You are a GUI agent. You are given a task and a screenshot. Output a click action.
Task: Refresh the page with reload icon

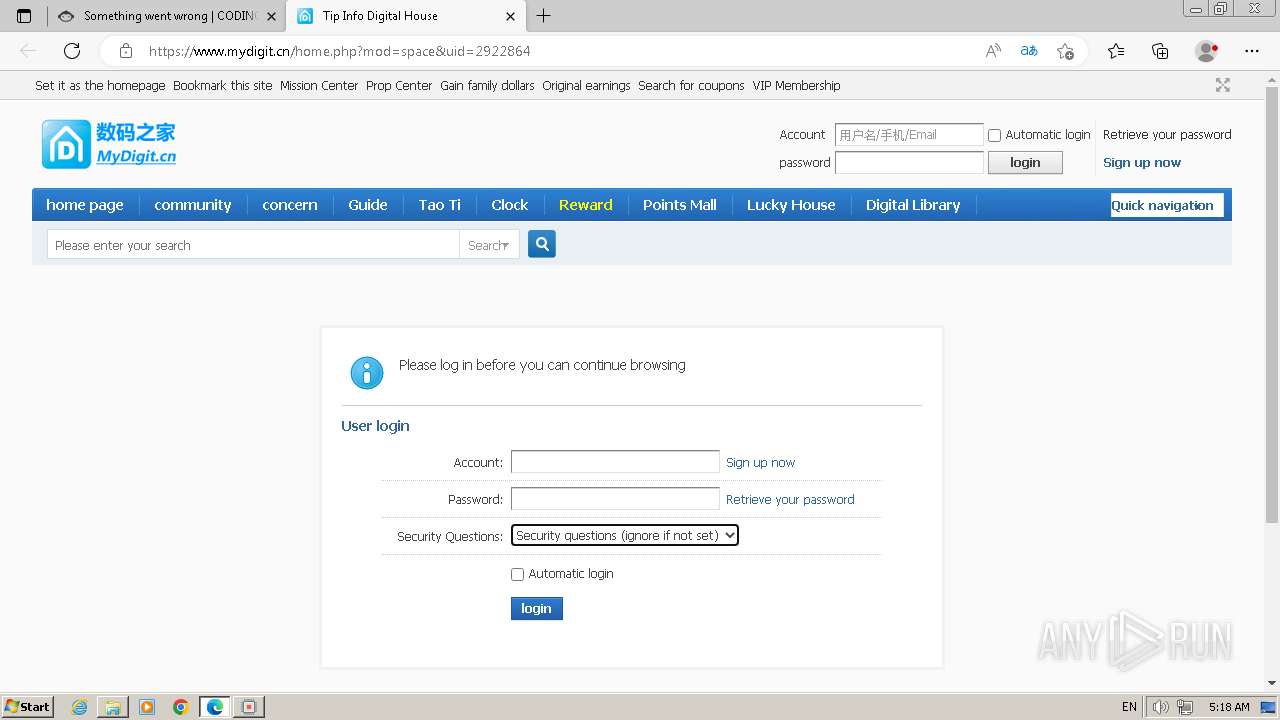[x=72, y=51]
